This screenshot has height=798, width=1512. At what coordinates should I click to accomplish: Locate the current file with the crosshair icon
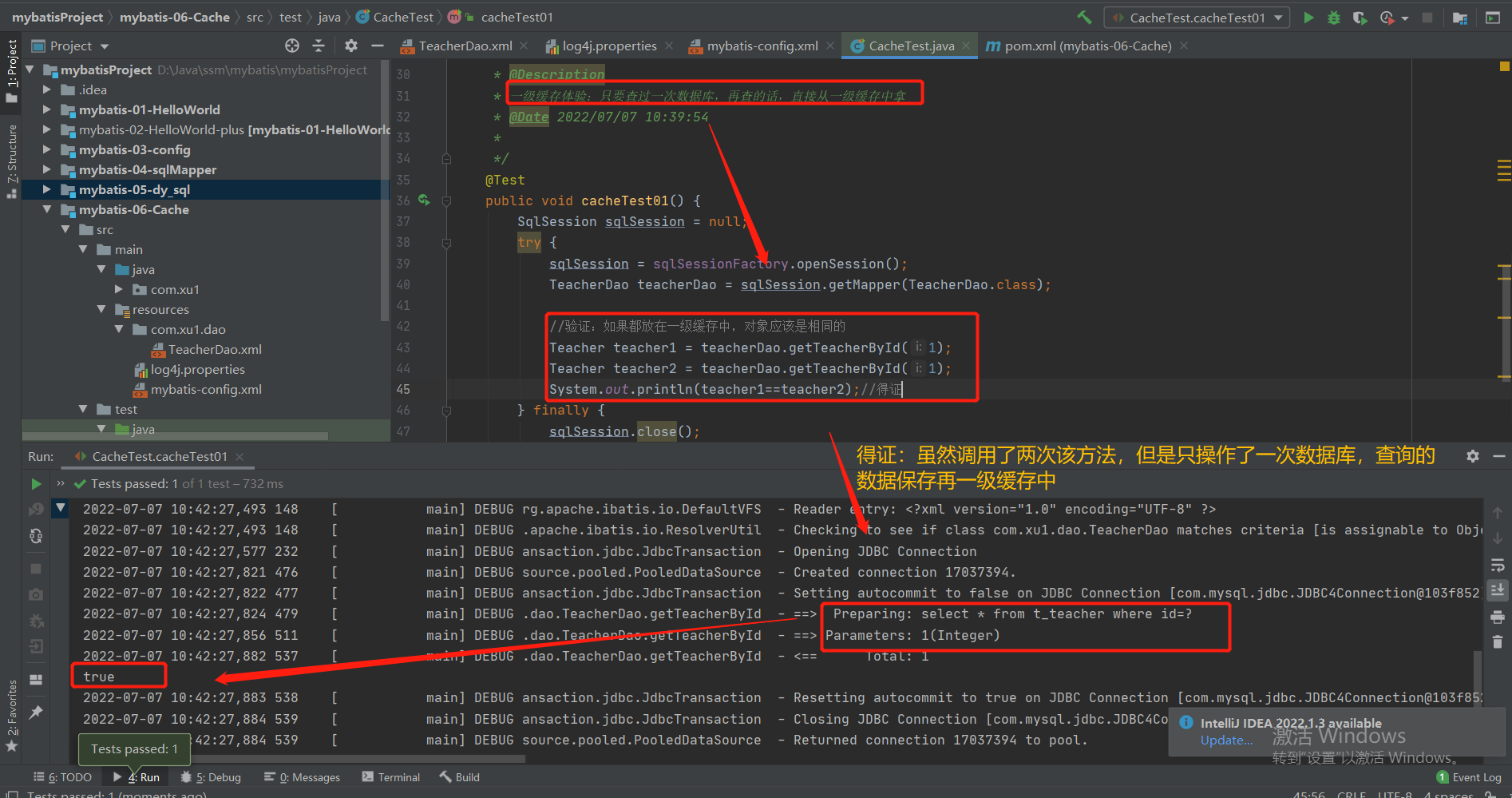(x=292, y=46)
